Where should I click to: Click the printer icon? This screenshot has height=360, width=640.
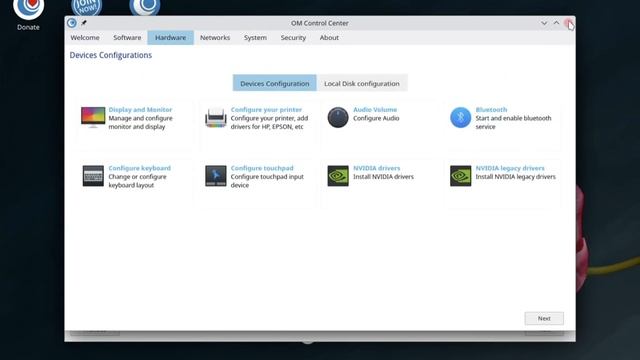click(216, 118)
